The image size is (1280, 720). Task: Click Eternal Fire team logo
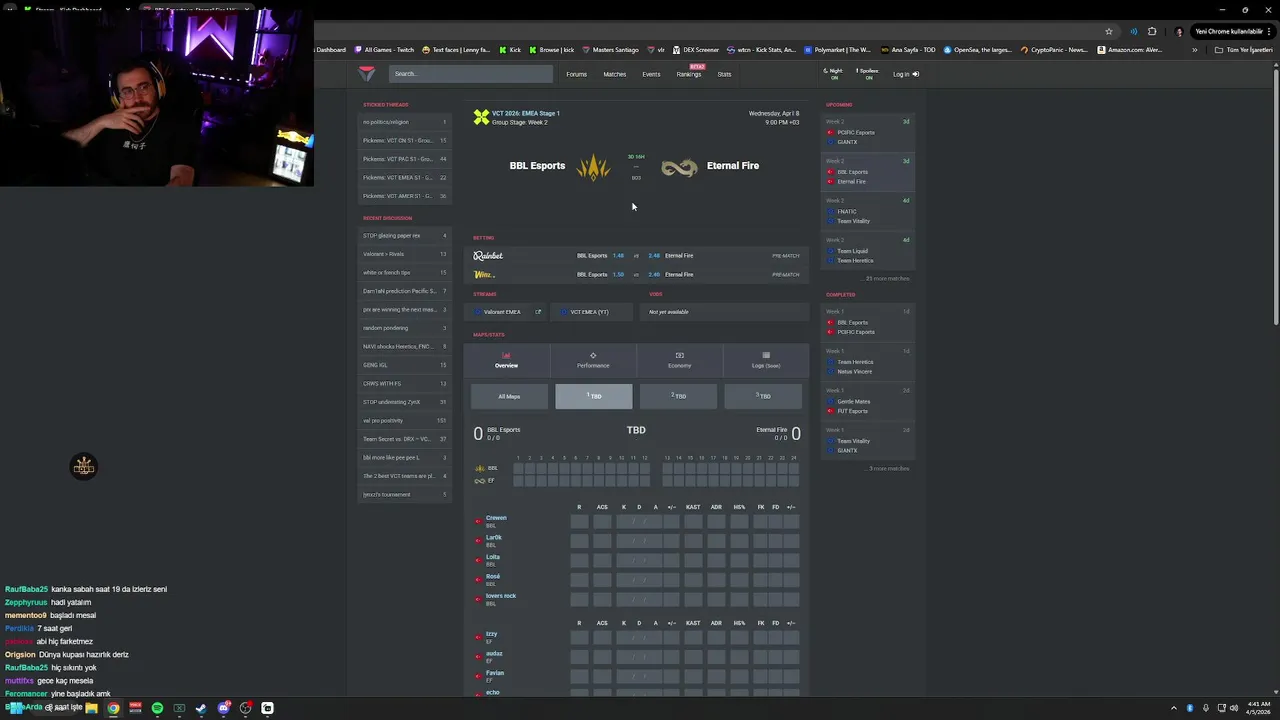679,167
